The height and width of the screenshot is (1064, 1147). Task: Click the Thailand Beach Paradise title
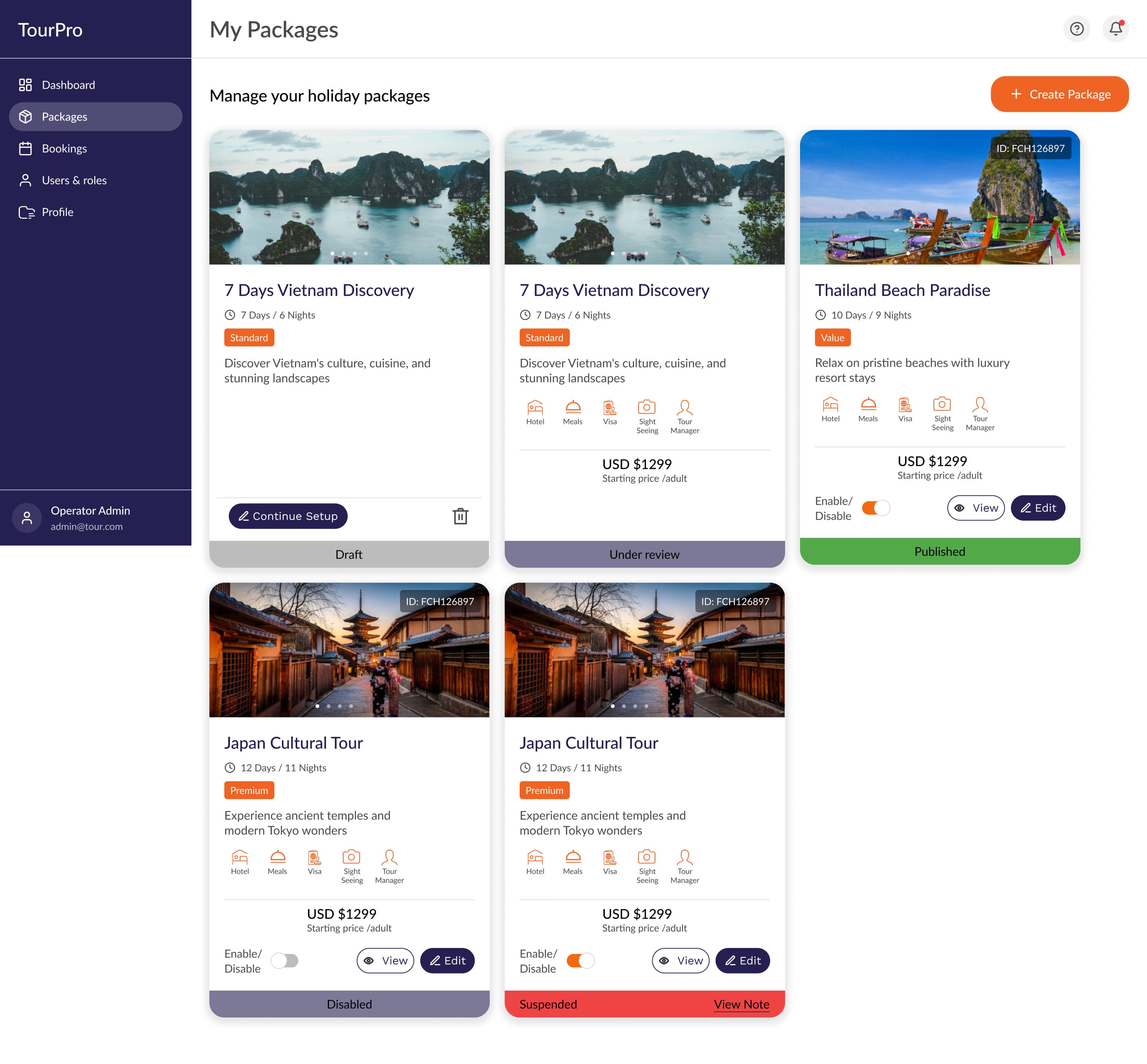coord(902,290)
